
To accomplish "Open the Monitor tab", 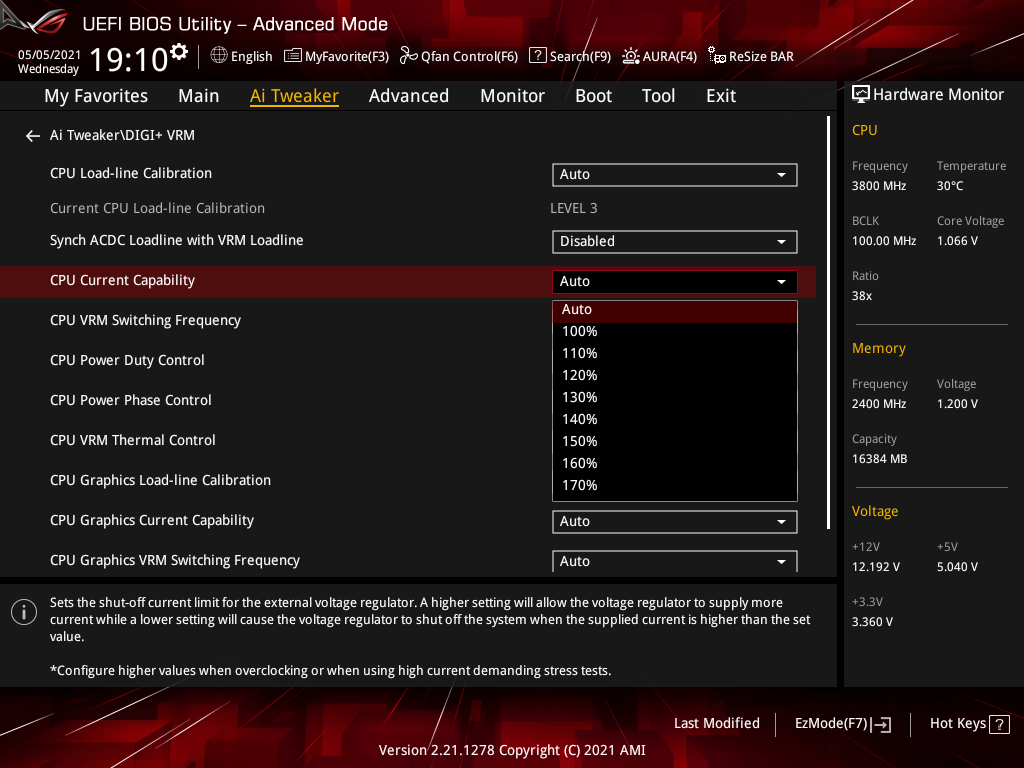I will pyautogui.click(x=513, y=96).
